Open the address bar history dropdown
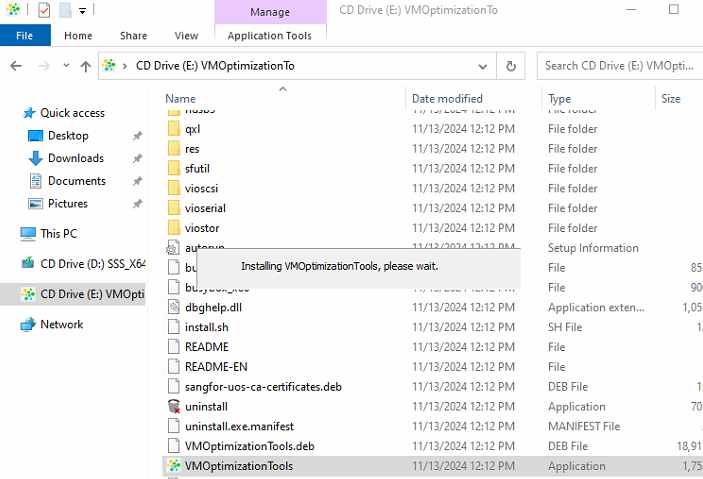Image resolution: width=703 pixels, height=479 pixels. 482,66
